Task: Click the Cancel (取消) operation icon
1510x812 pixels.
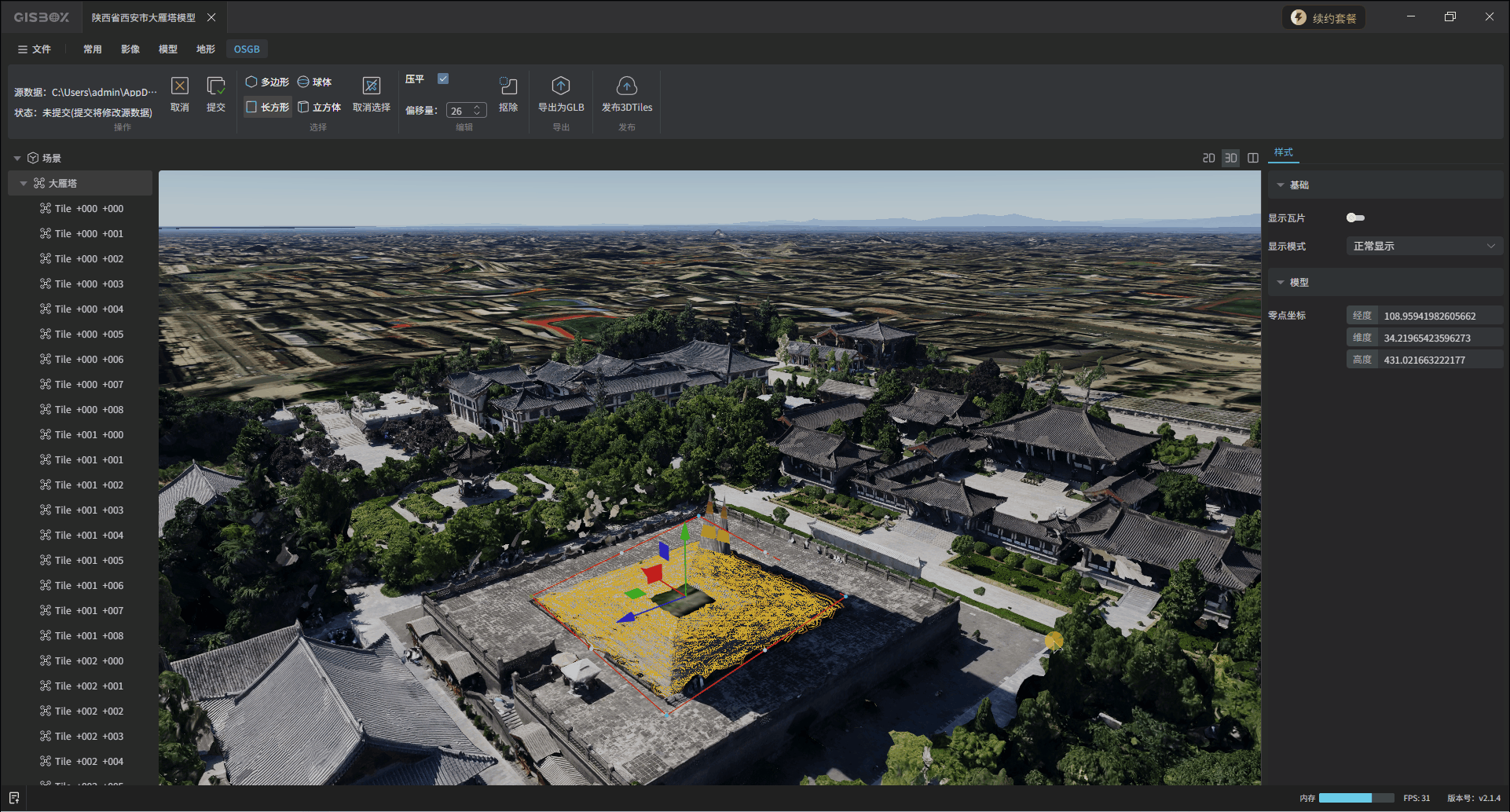Action: 180,86
